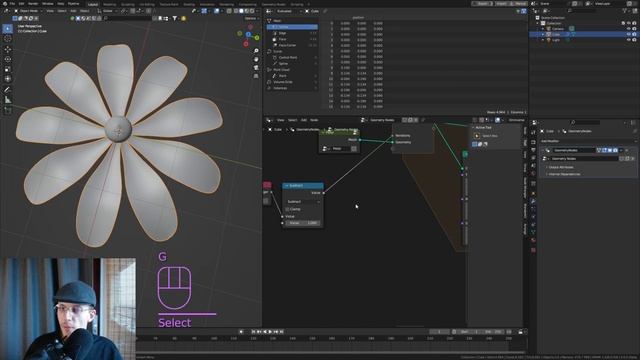Switch perspective/orthographic grid icon in viewport

pyautogui.click(x=256, y=76)
